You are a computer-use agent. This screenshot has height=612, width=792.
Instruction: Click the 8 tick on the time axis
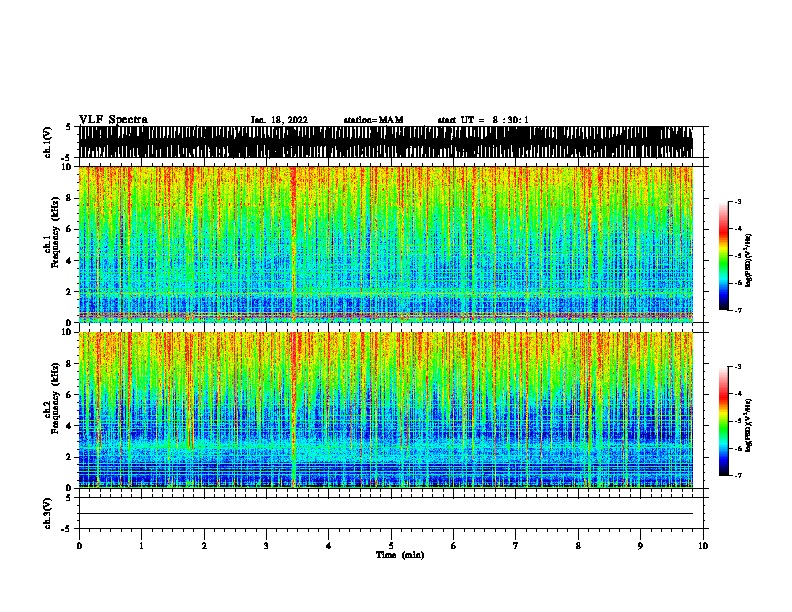coord(578,546)
